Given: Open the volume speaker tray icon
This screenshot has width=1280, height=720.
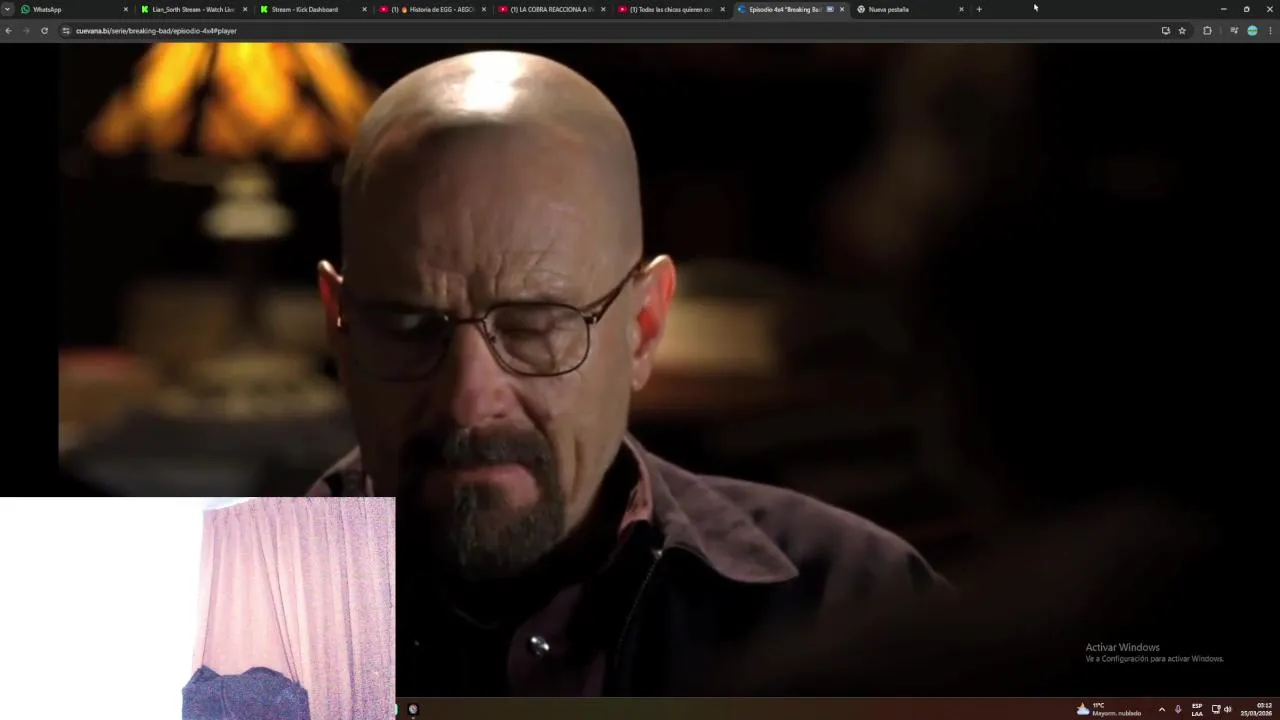Looking at the screenshot, I should tap(1228, 709).
